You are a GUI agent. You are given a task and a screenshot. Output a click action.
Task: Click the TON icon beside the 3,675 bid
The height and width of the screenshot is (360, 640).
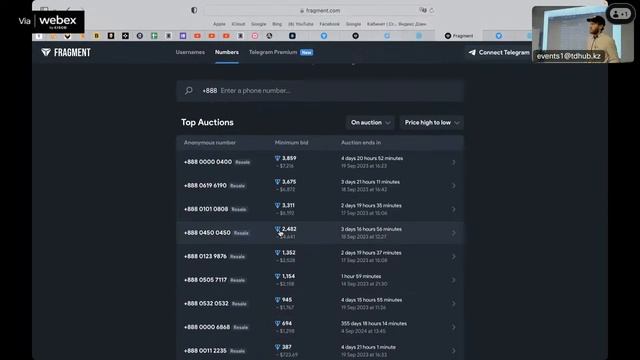click(278, 182)
